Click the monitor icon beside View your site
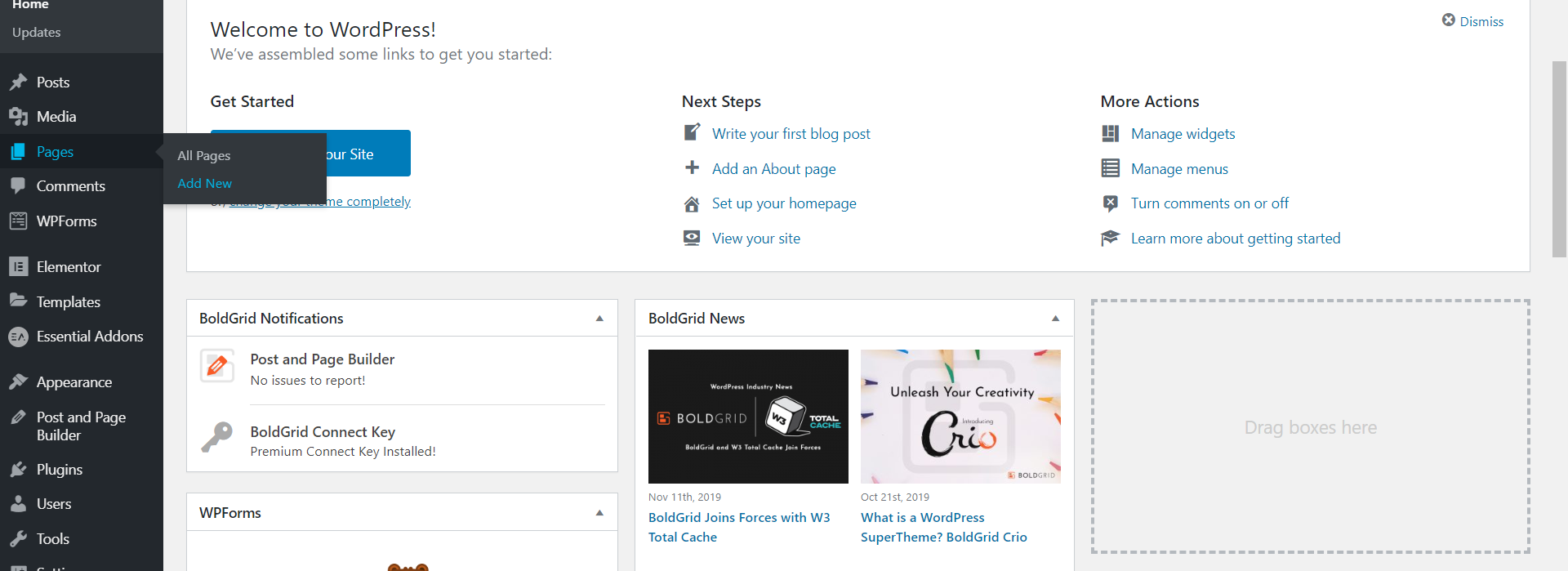The height and width of the screenshot is (571, 1568). tap(692, 238)
